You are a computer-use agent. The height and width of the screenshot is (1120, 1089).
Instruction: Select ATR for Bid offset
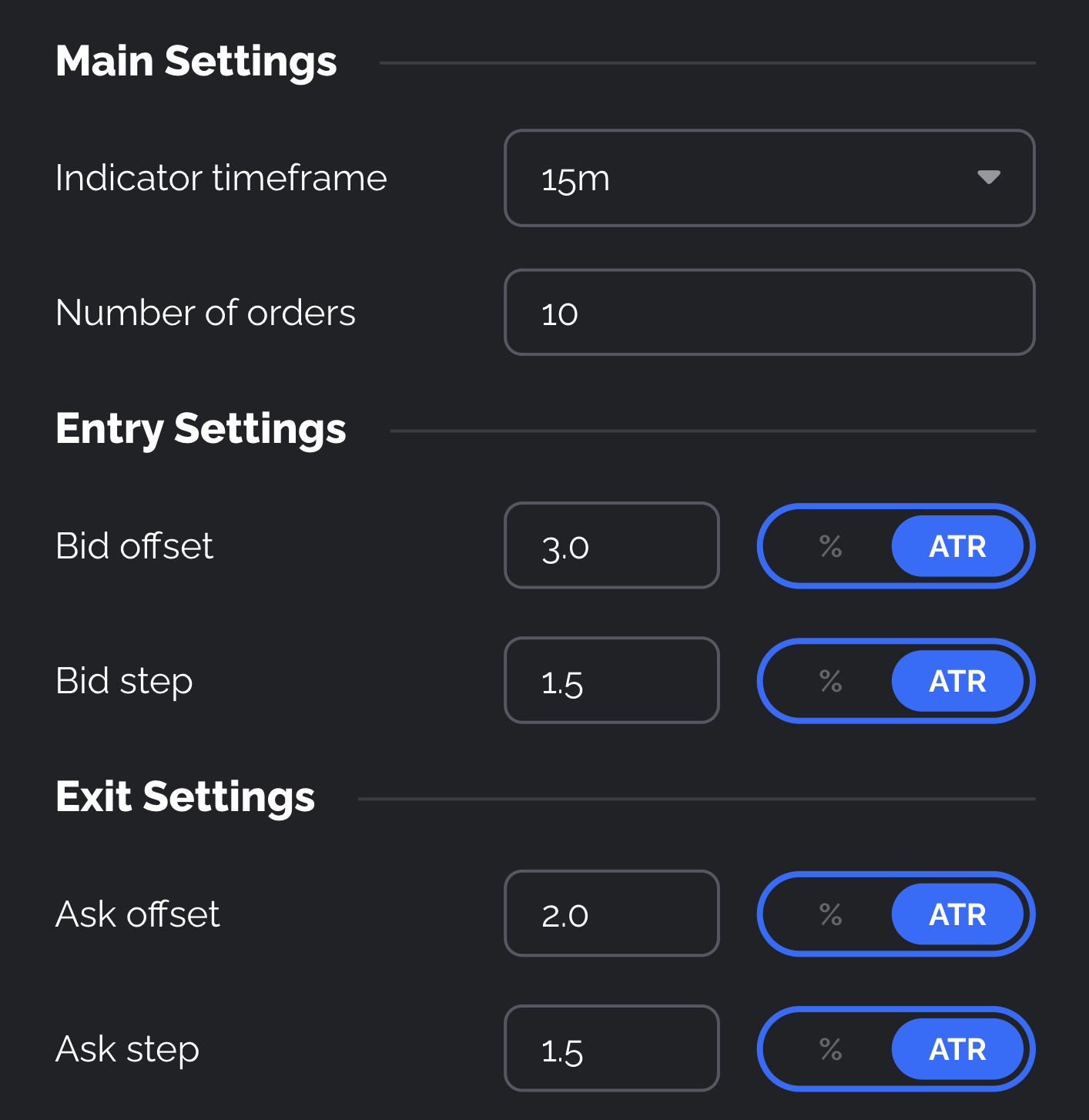coord(957,546)
